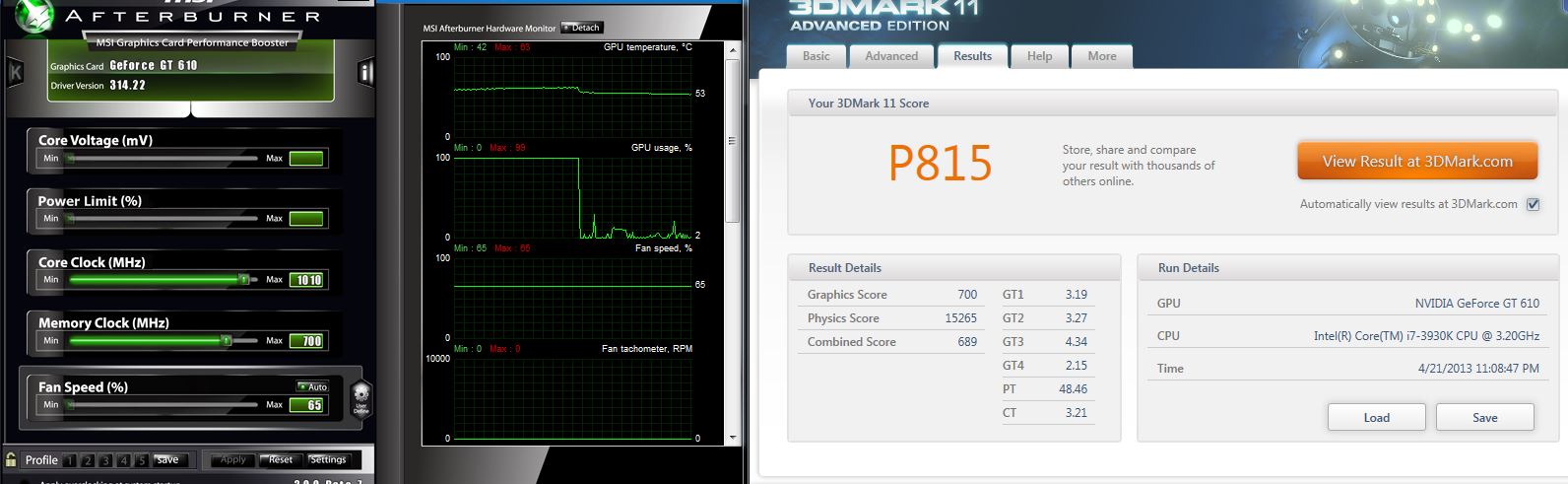This screenshot has height=484, width=1568.
Task: Click the GT1 result 3.19
Action: point(1076,295)
